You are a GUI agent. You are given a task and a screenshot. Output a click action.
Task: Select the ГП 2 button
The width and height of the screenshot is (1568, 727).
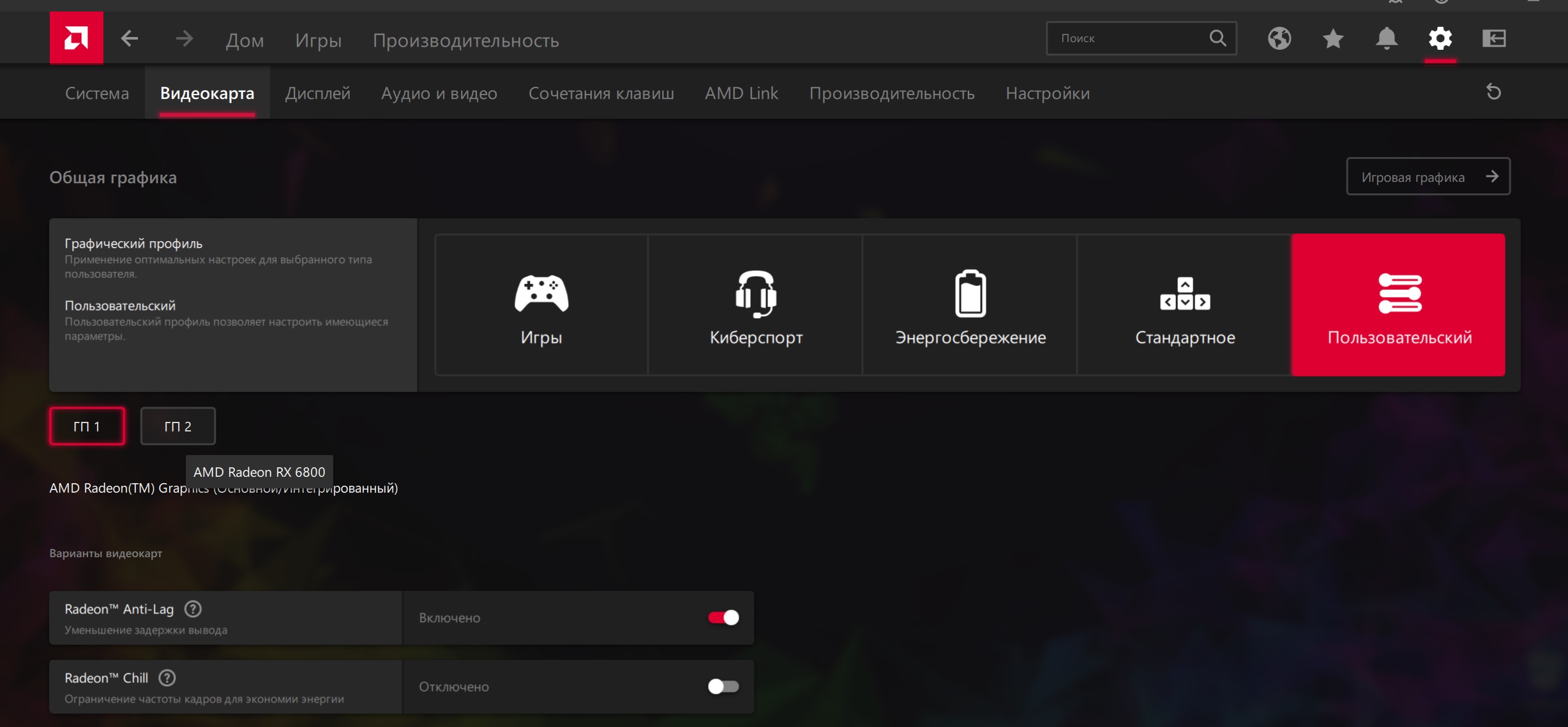(177, 426)
